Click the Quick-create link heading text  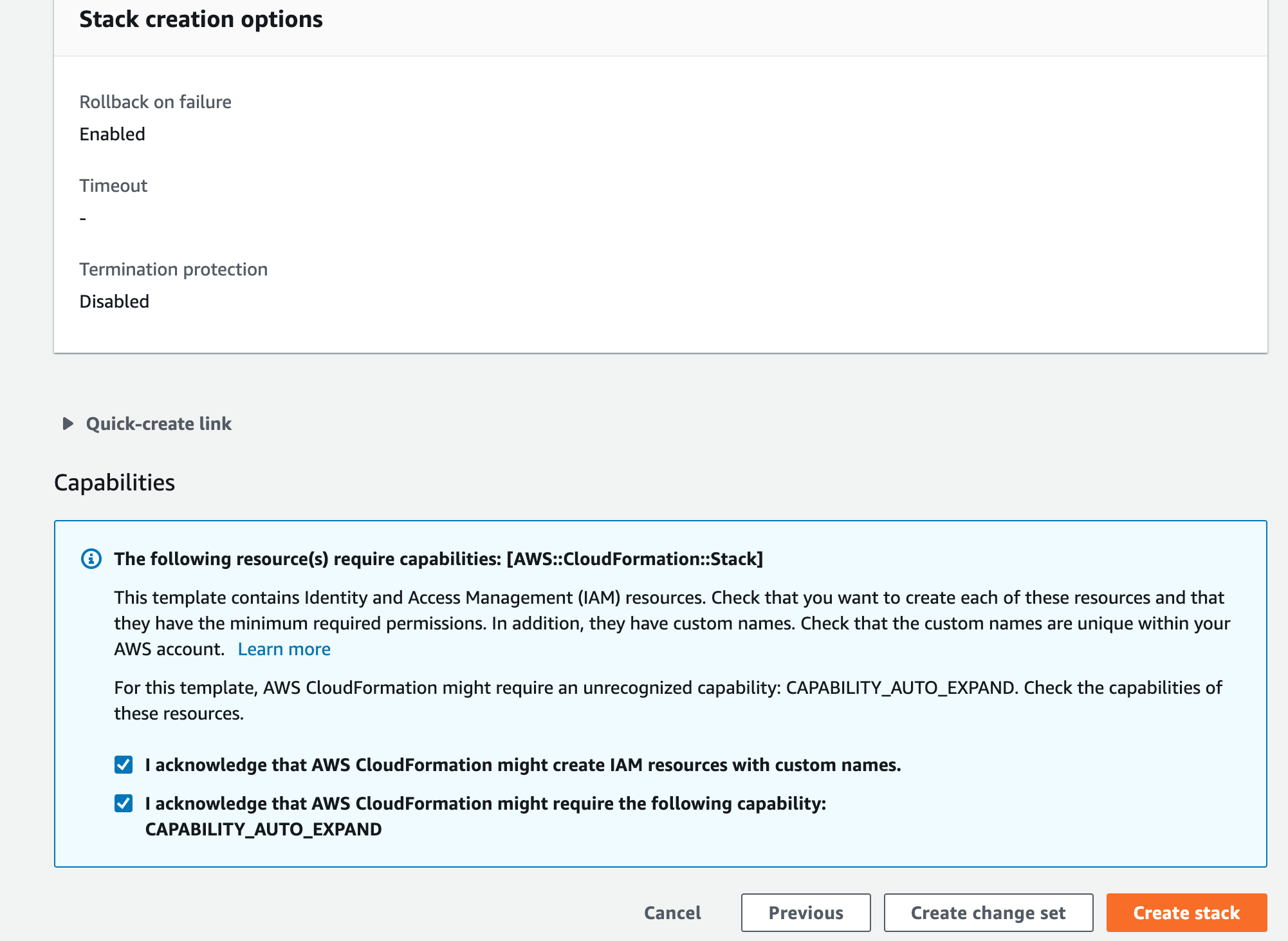158,424
